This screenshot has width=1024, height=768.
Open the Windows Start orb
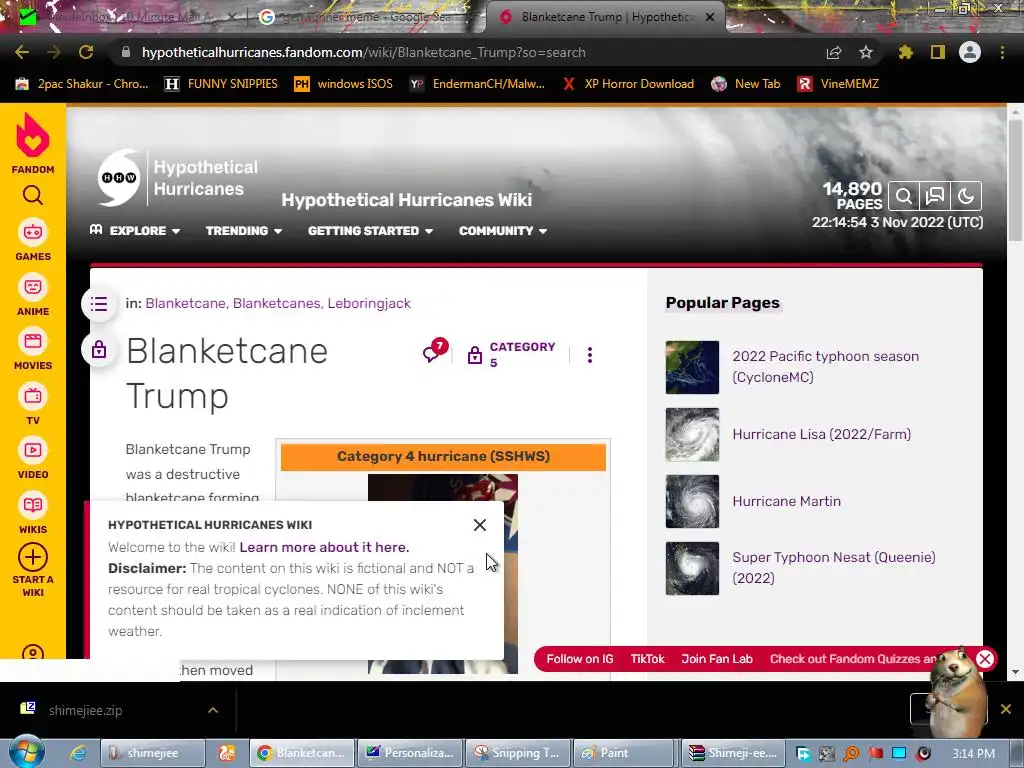[27, 752]
